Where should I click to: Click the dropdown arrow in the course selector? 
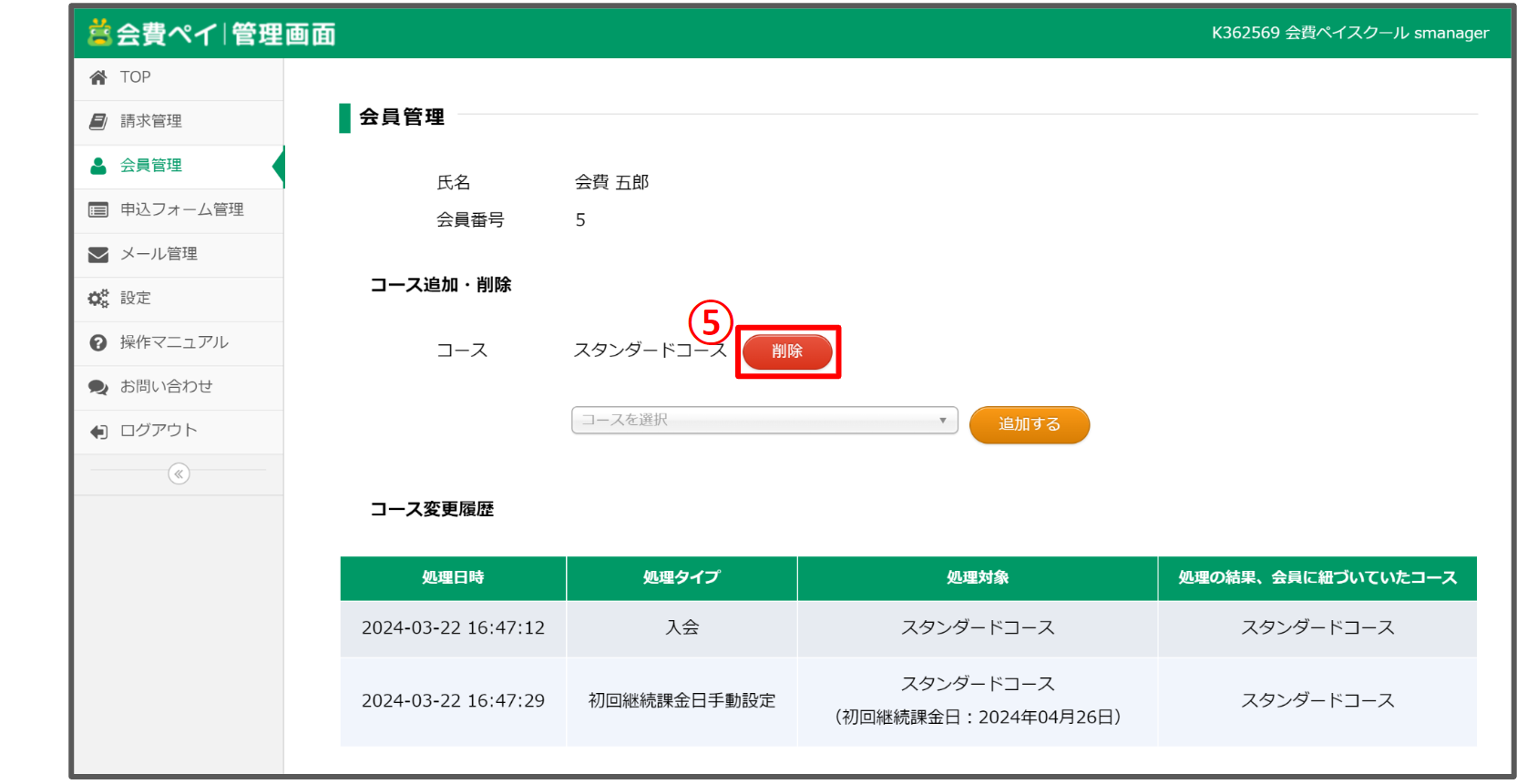click(x=943, y=420)
